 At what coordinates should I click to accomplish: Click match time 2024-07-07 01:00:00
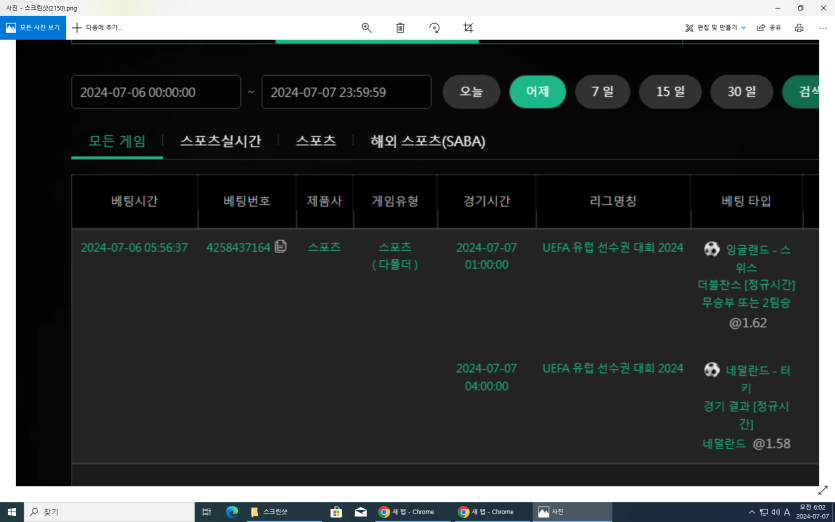click(x=486, y=256)
